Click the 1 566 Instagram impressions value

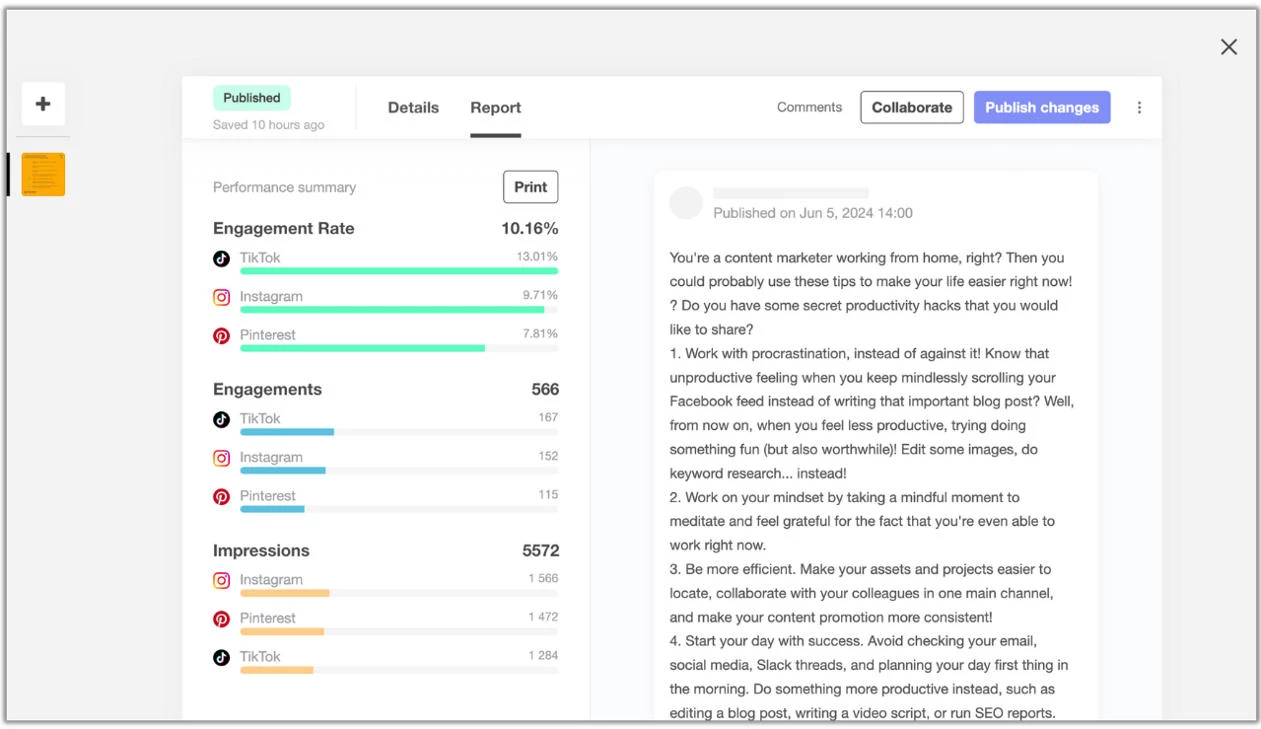point(543,578)
